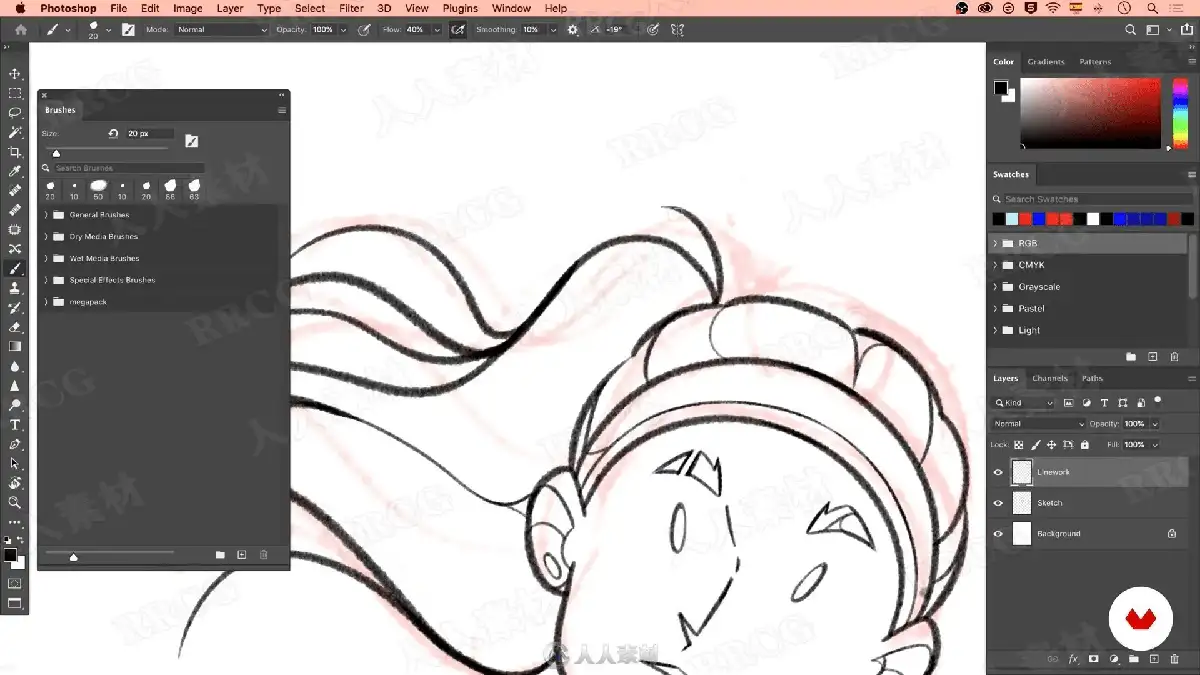Open the layer blend mode dropdown
Screen dimensions: 1200x675
(x=1038, y=424)
